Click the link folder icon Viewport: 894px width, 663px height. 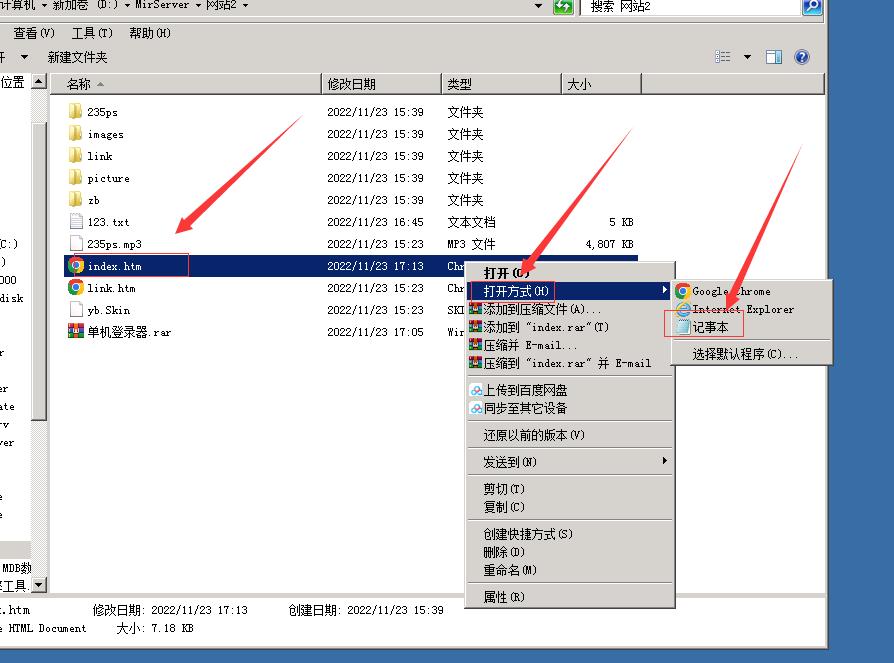coord(75,155)
